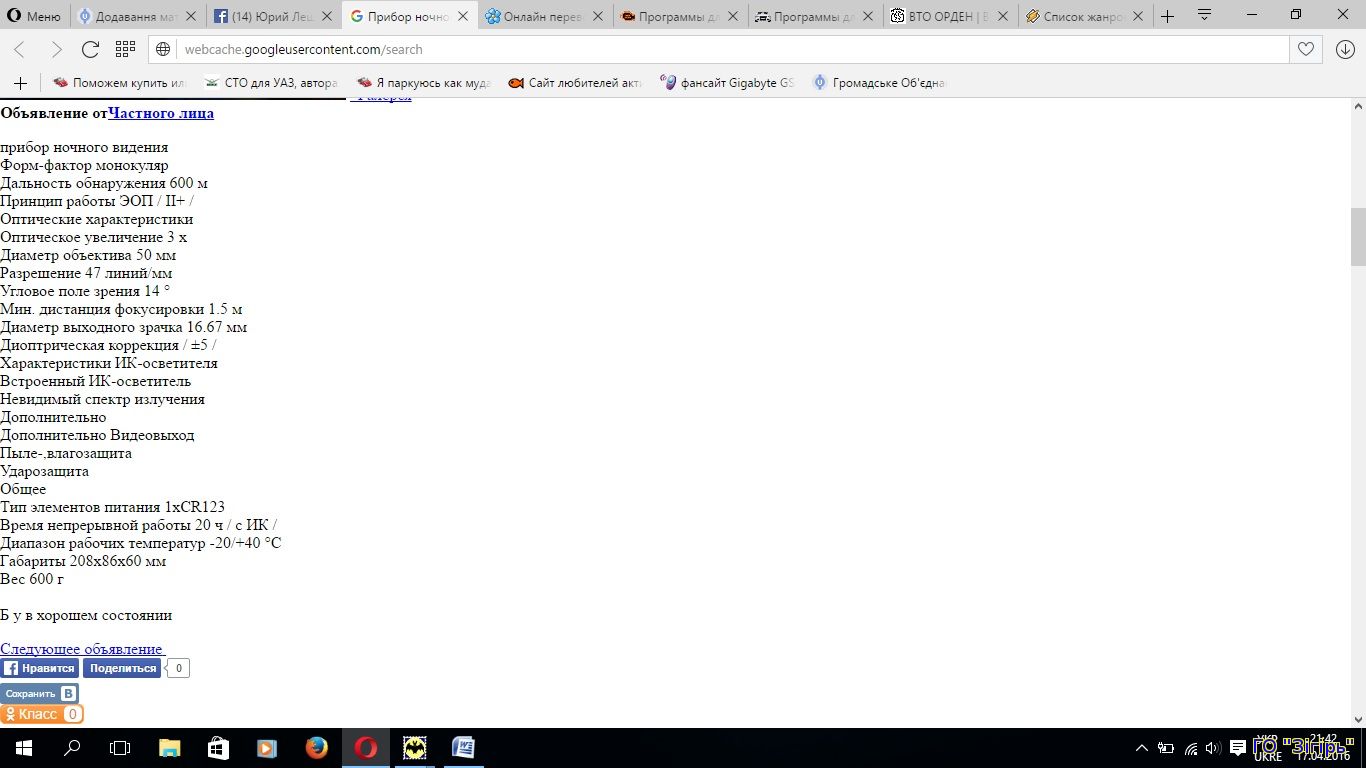Open the Opera Меню button
Viewport: 1366px width, 768px height.
(x=35, y=16)
